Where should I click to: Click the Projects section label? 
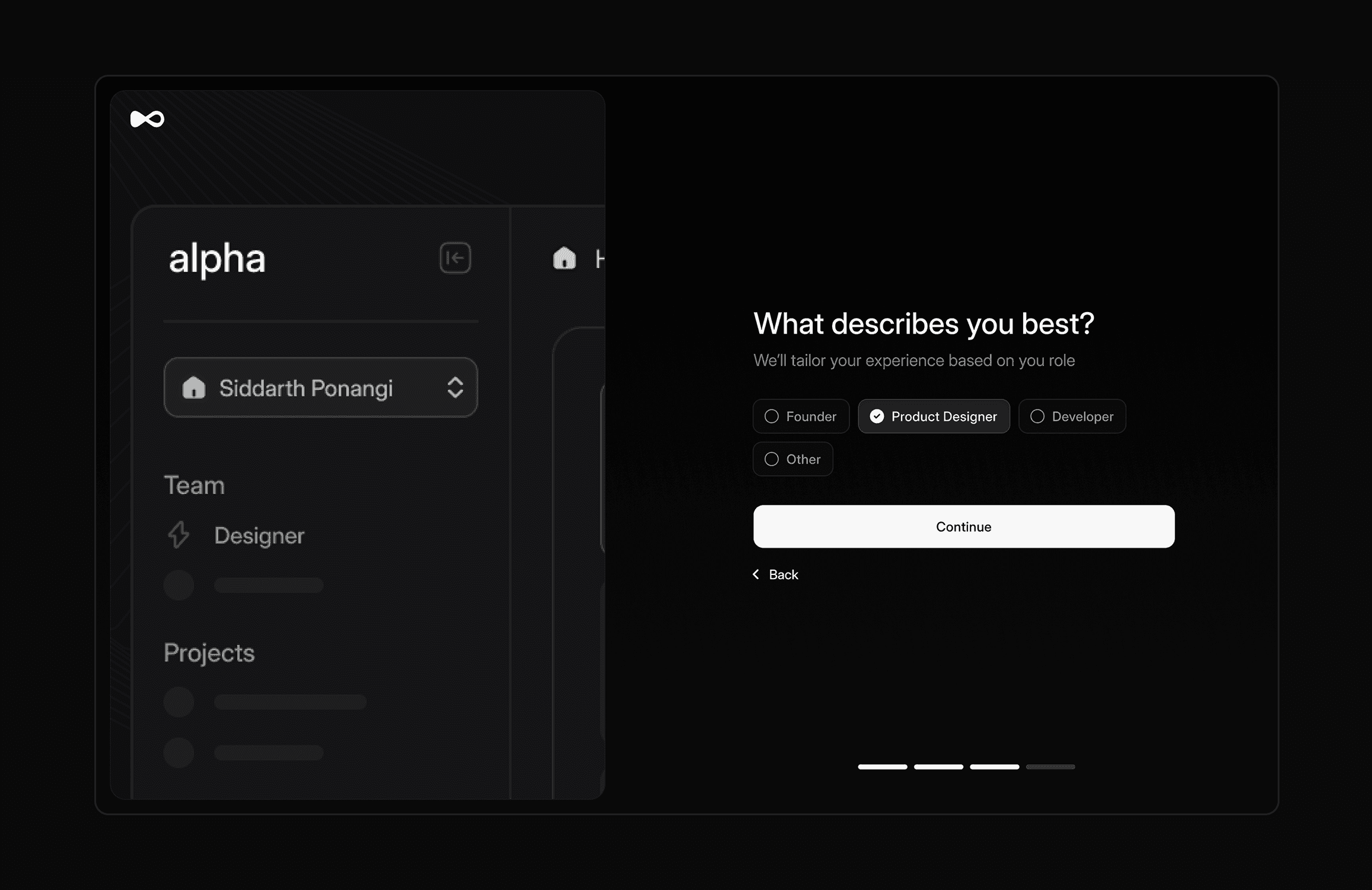tap(209, 653)
